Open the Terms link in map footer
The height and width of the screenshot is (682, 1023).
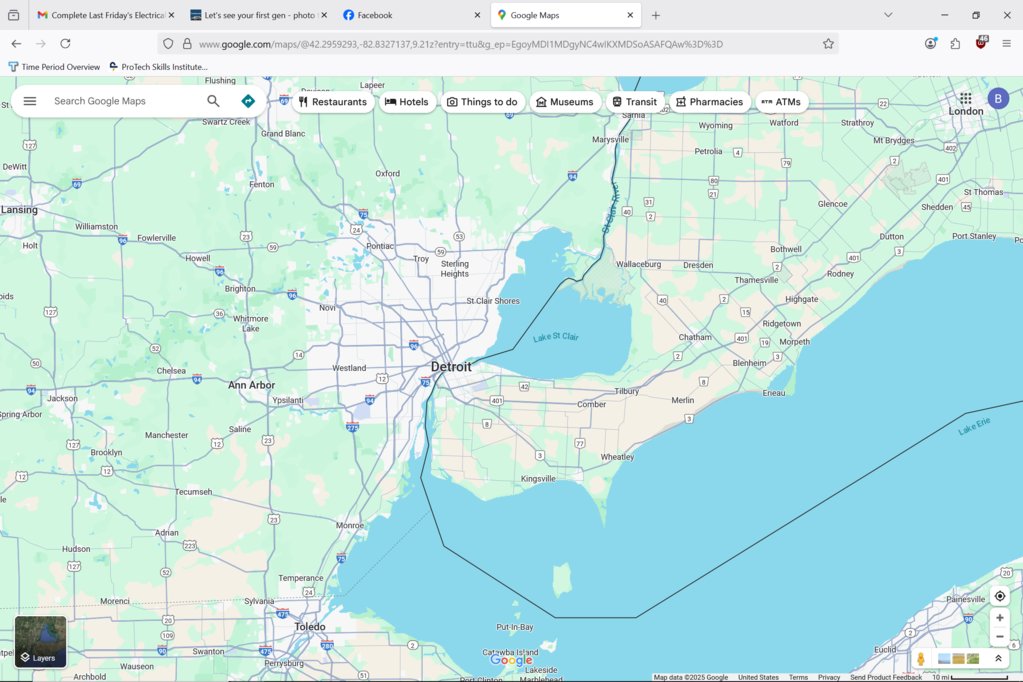pos(798,677)
